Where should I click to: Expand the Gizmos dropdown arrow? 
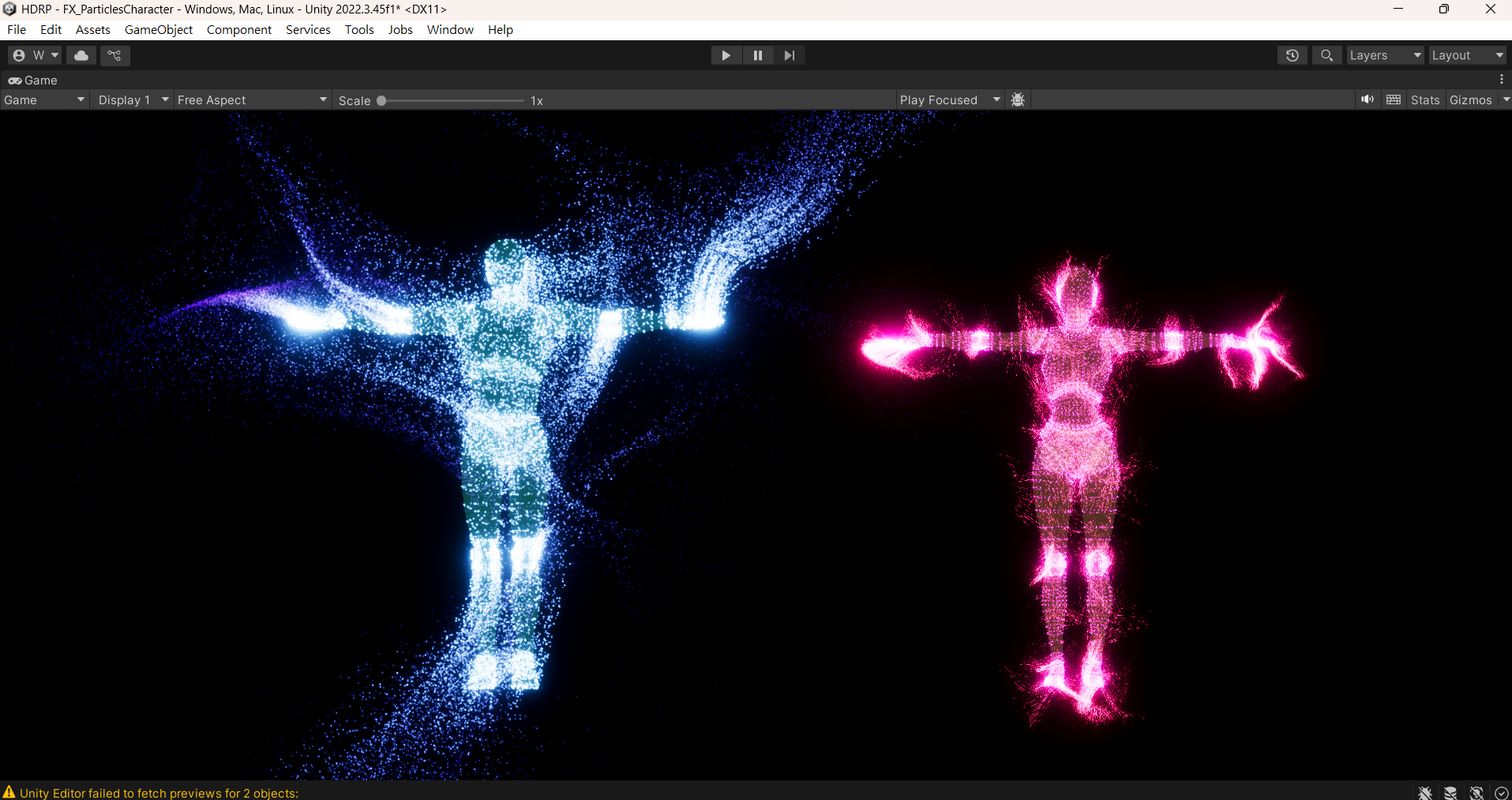1506,100
